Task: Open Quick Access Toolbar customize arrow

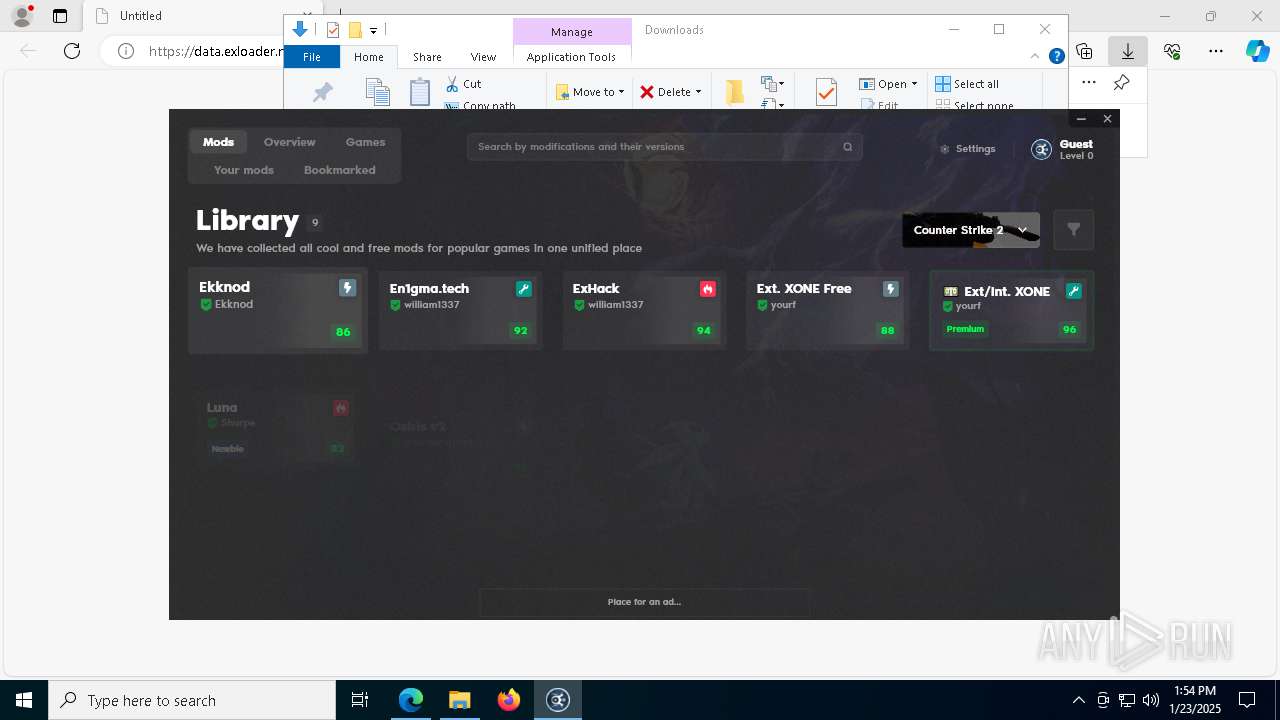Action: [373, 31]
